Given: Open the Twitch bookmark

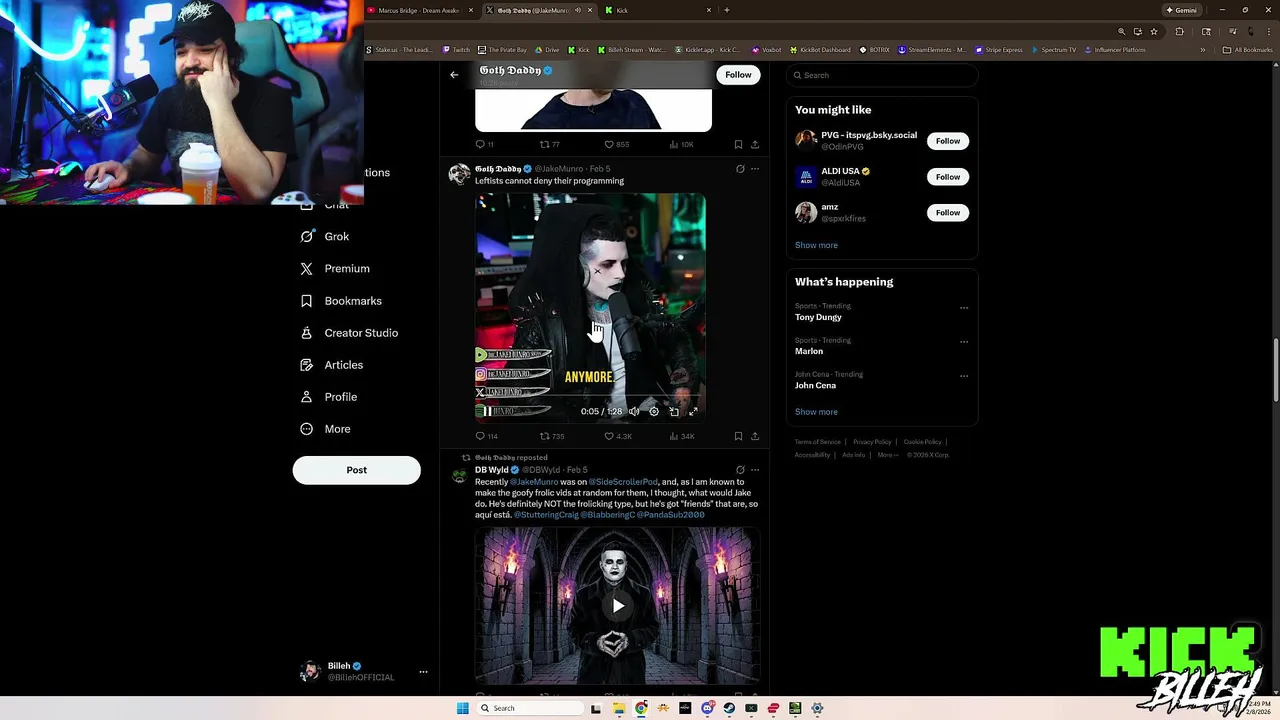Looking at the screenshot, I should click(x=456, y=50).
